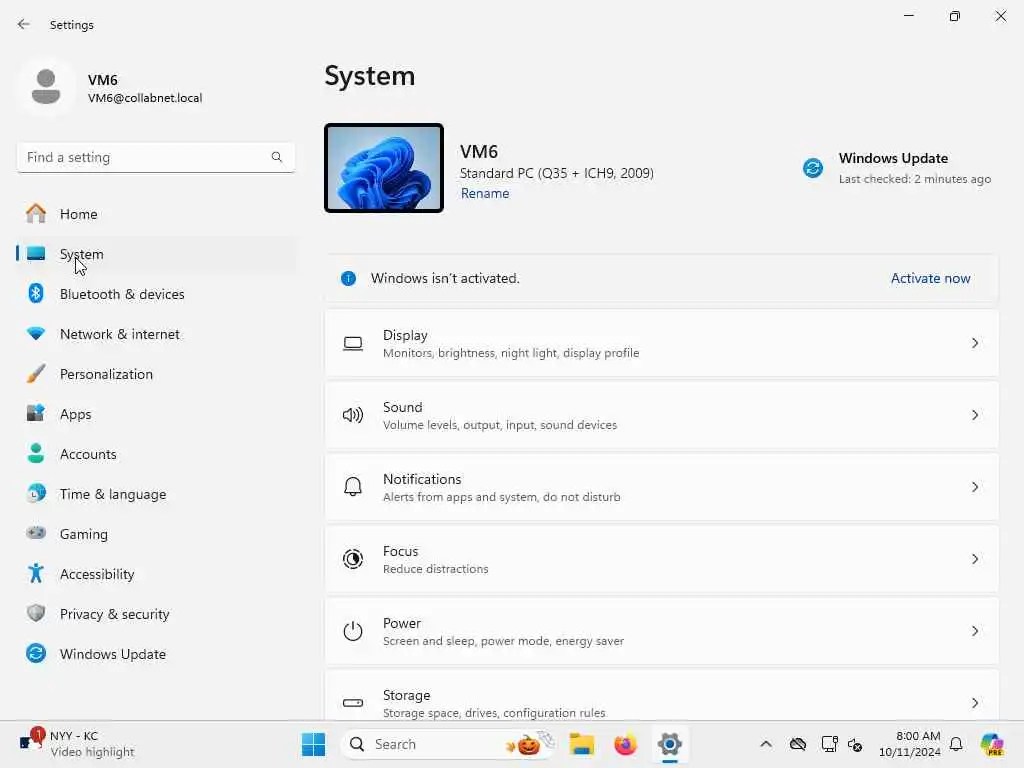
Task: Click the Accounts person icon in sidebar
Action: point(36,453)
